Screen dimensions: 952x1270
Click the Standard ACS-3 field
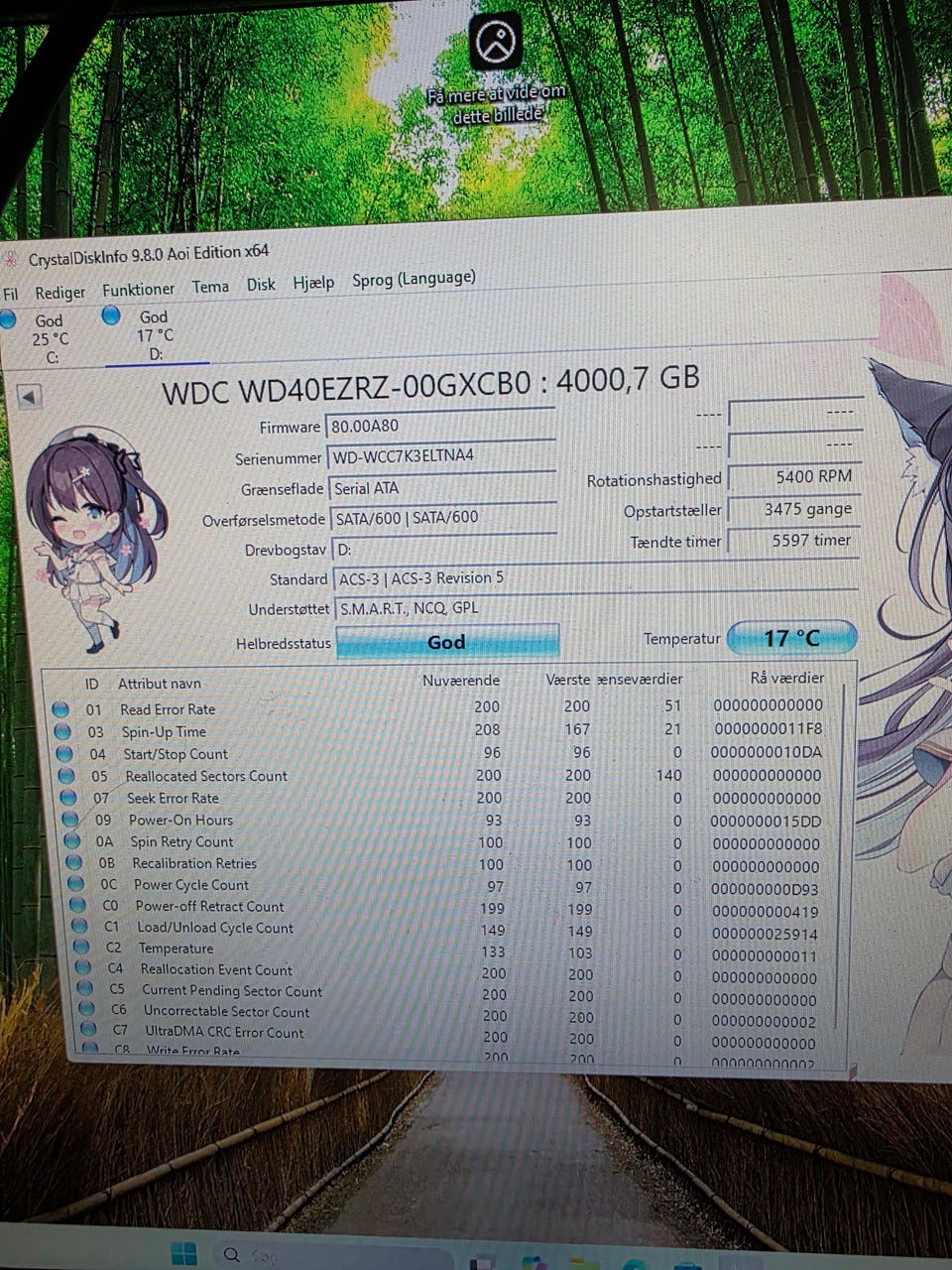(x=595, y=578)
